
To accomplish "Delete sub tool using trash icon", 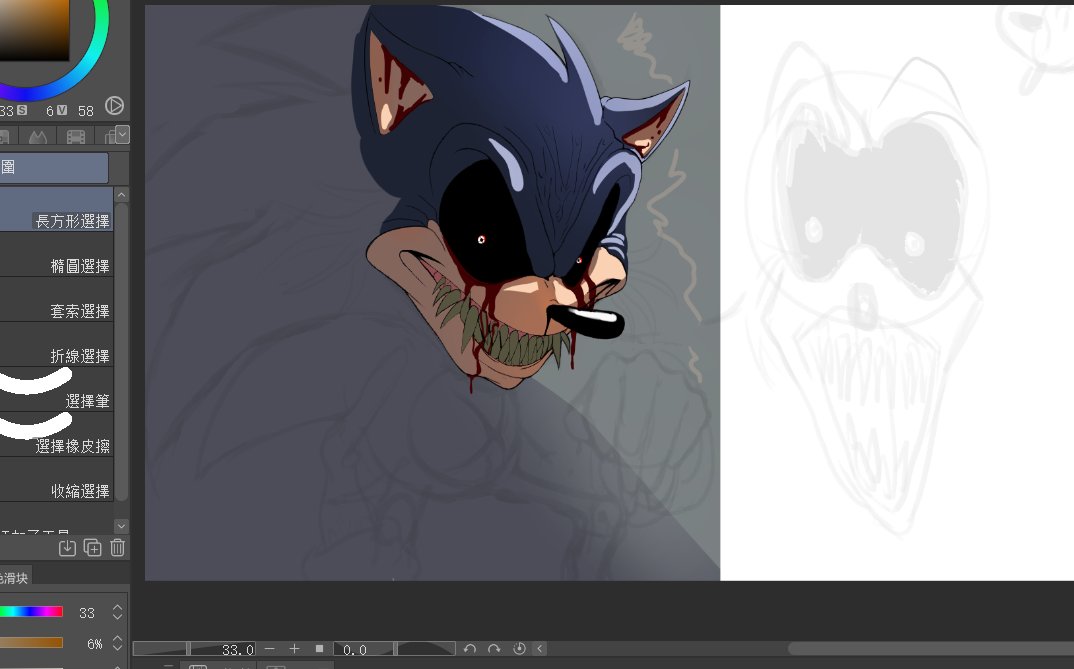I will (118, 548).
